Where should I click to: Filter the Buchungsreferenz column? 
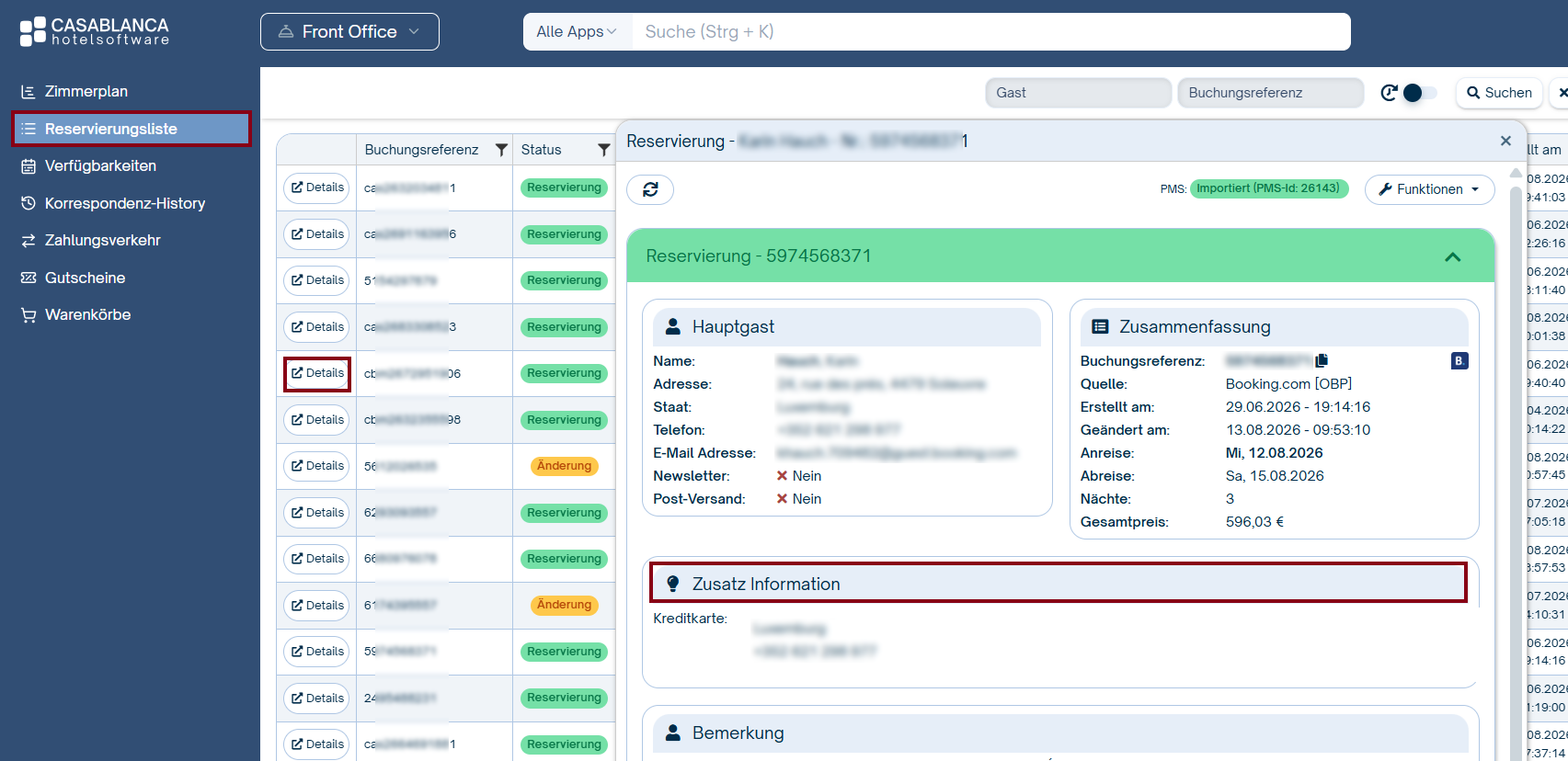[501, 150]
